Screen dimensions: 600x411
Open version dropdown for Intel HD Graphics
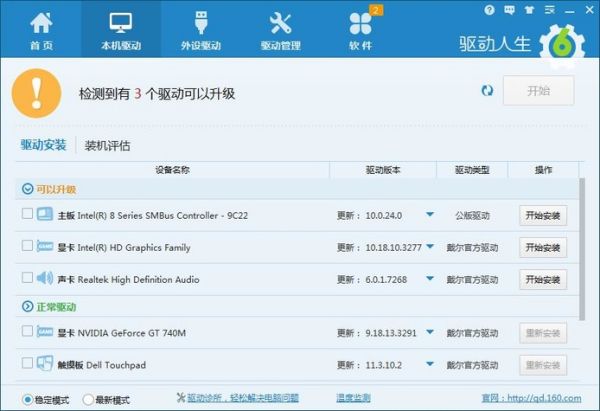(x=430, y=246)
